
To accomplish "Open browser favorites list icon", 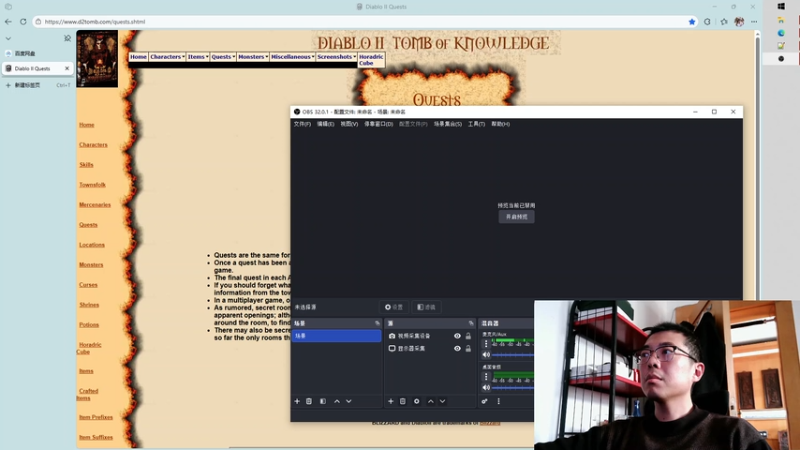I will tap(724, 21).
